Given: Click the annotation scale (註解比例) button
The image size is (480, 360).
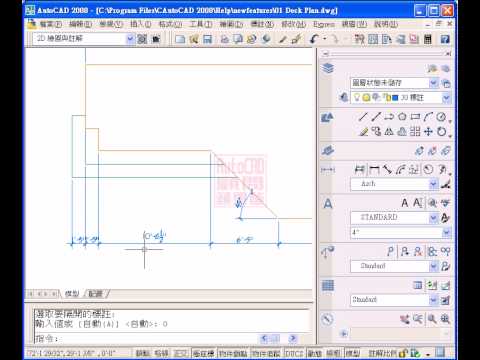Looking at the screenshot, I should pos(382,353).
